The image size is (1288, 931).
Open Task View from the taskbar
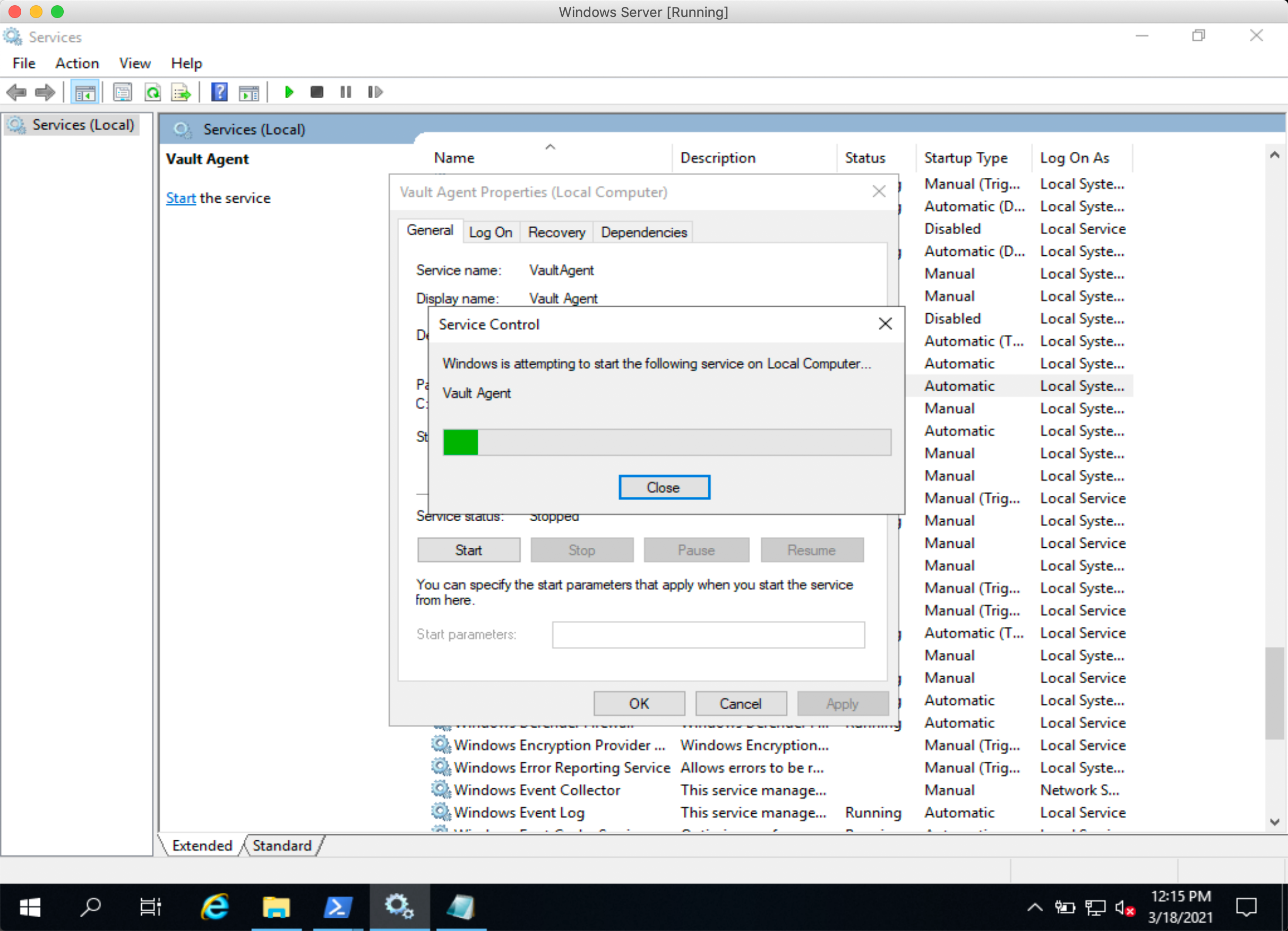(150, 907)
